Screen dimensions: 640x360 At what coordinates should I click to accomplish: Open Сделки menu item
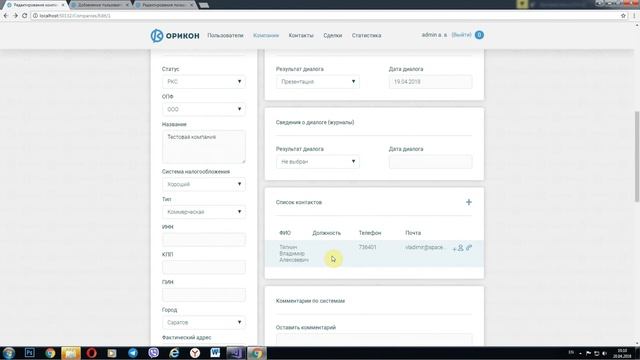pyautogui.click(x=333, y=36)
